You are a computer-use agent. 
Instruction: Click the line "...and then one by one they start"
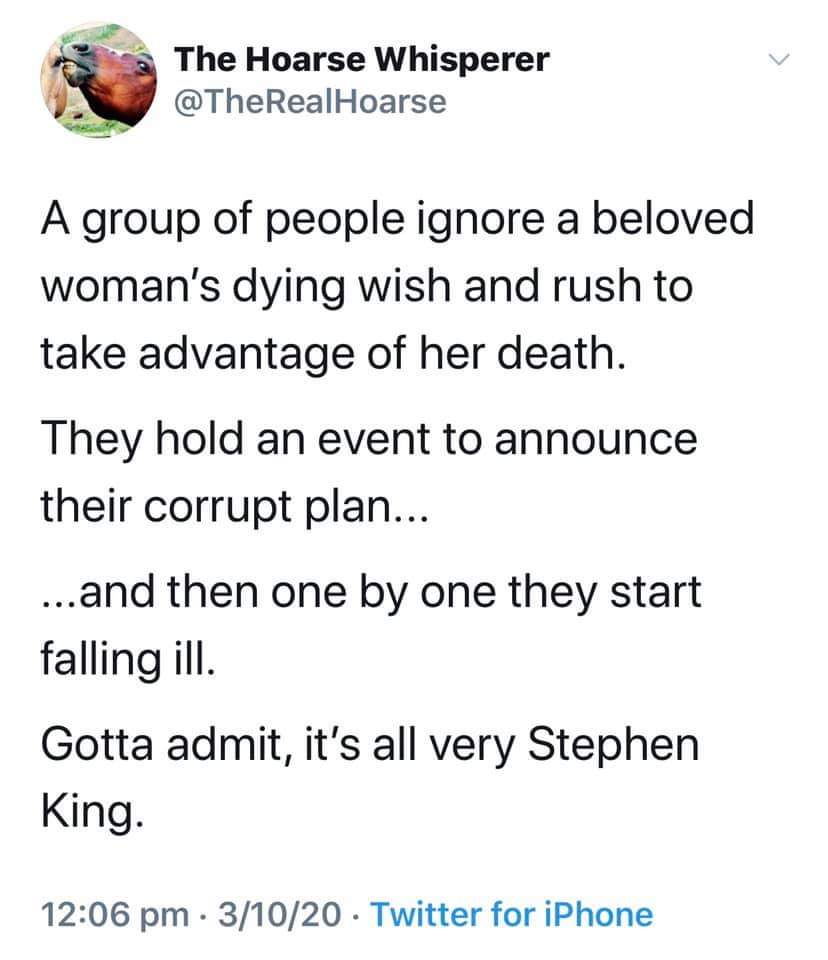click(x=372, y=592)
